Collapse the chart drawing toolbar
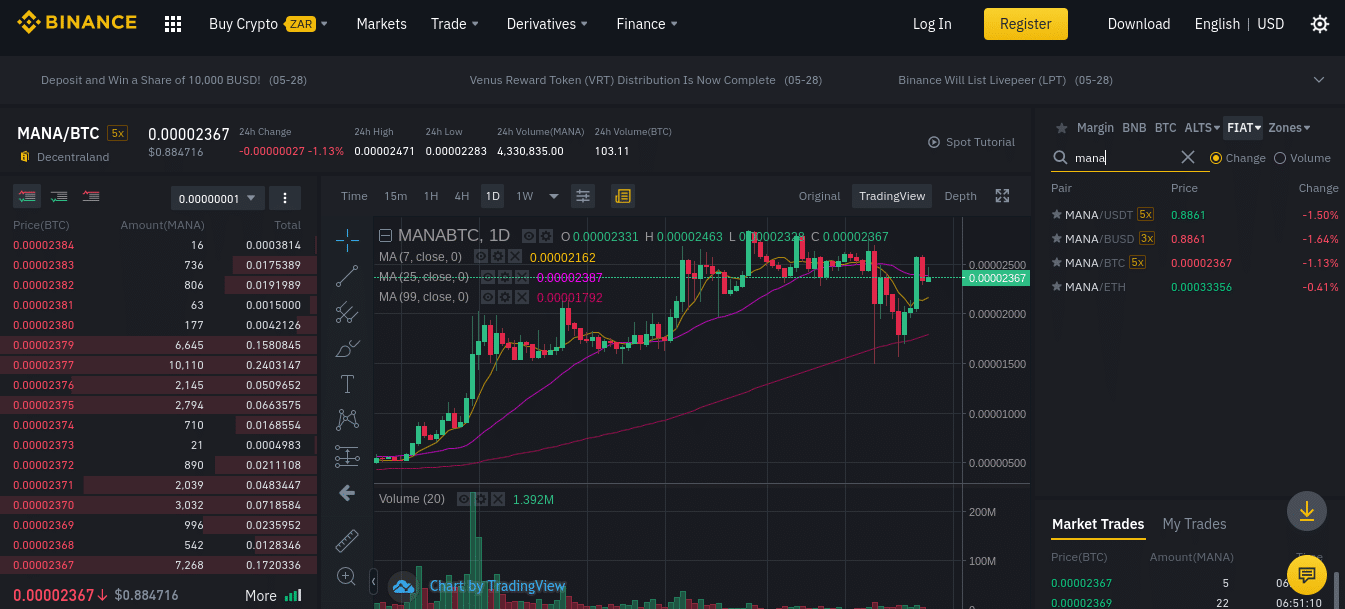The image size is (1345, 609). [373, 581]
